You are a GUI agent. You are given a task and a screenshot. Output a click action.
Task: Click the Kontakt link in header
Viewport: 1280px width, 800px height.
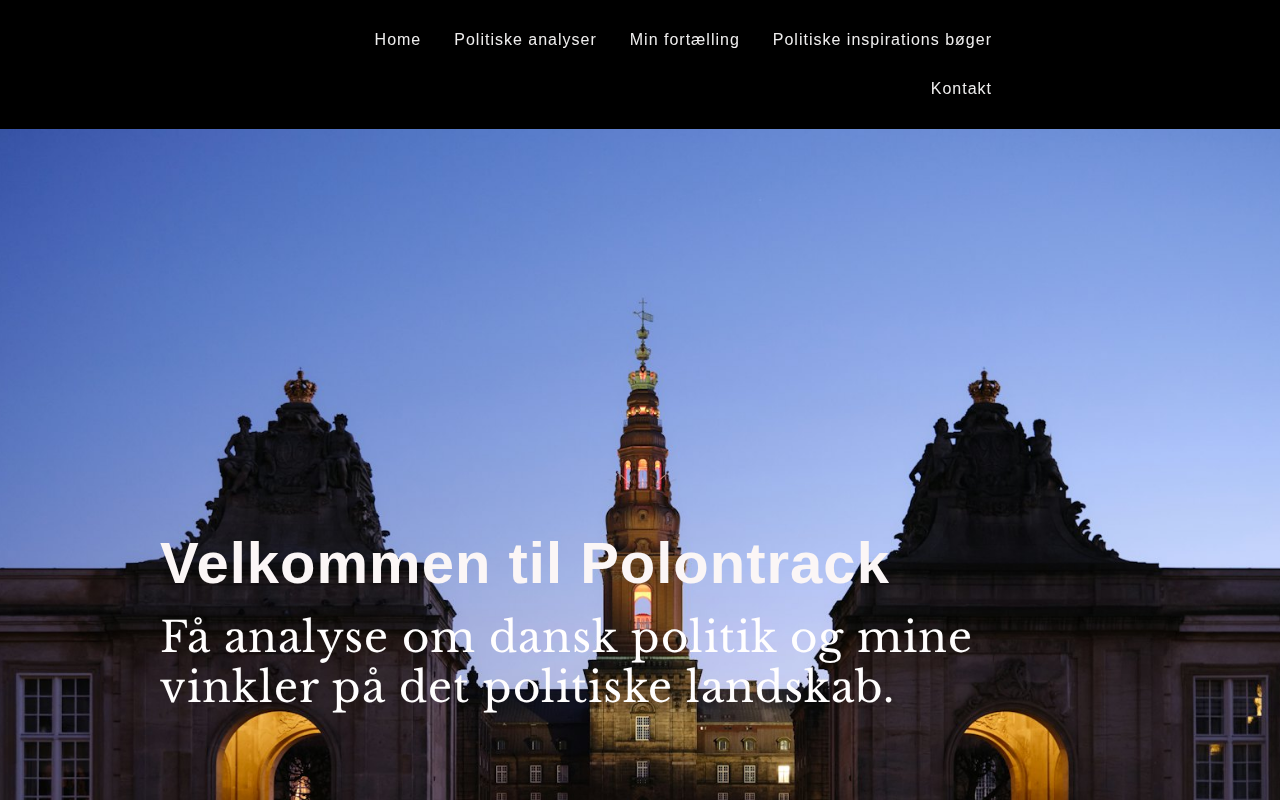[961, 89]
